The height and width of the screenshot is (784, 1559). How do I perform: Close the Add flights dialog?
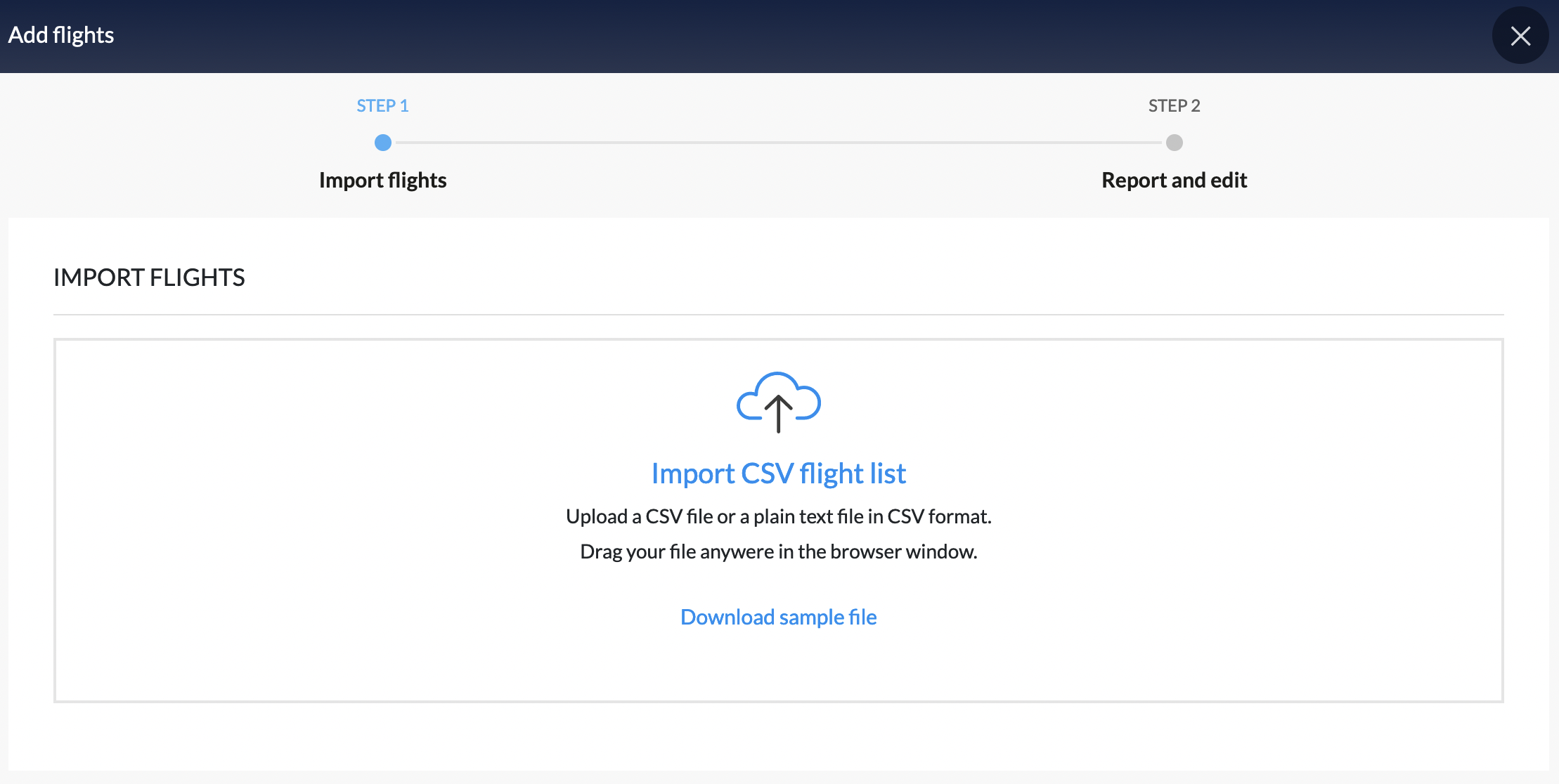coord(1520,36)
